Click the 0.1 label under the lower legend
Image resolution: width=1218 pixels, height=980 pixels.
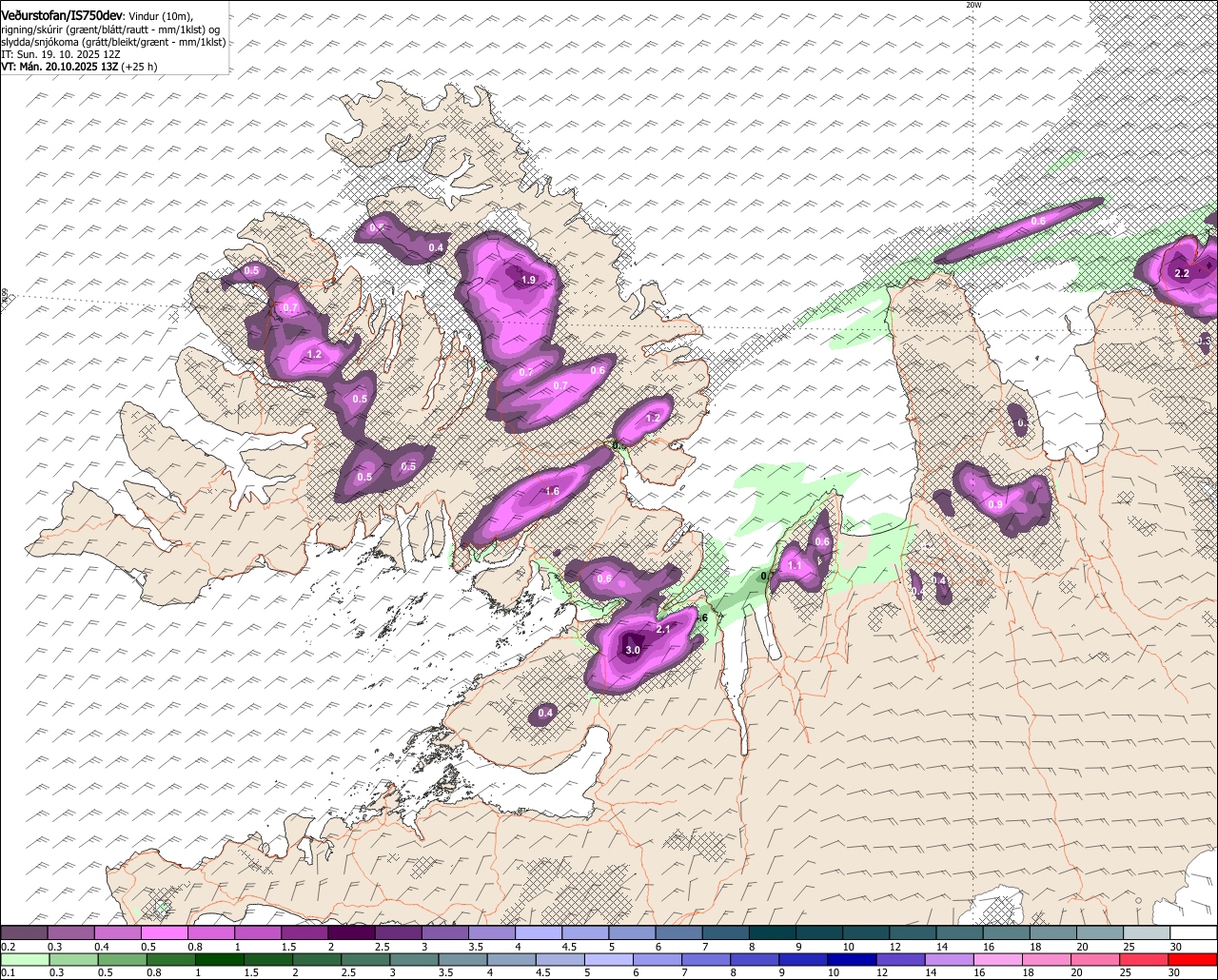[9, 973]
